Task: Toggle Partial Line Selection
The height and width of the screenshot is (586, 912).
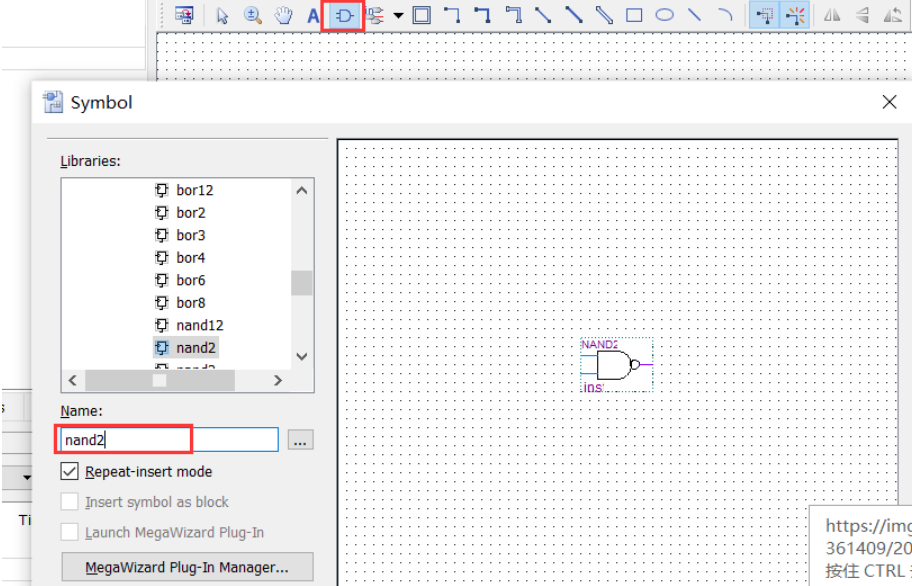Action: [x=764, y=15]
